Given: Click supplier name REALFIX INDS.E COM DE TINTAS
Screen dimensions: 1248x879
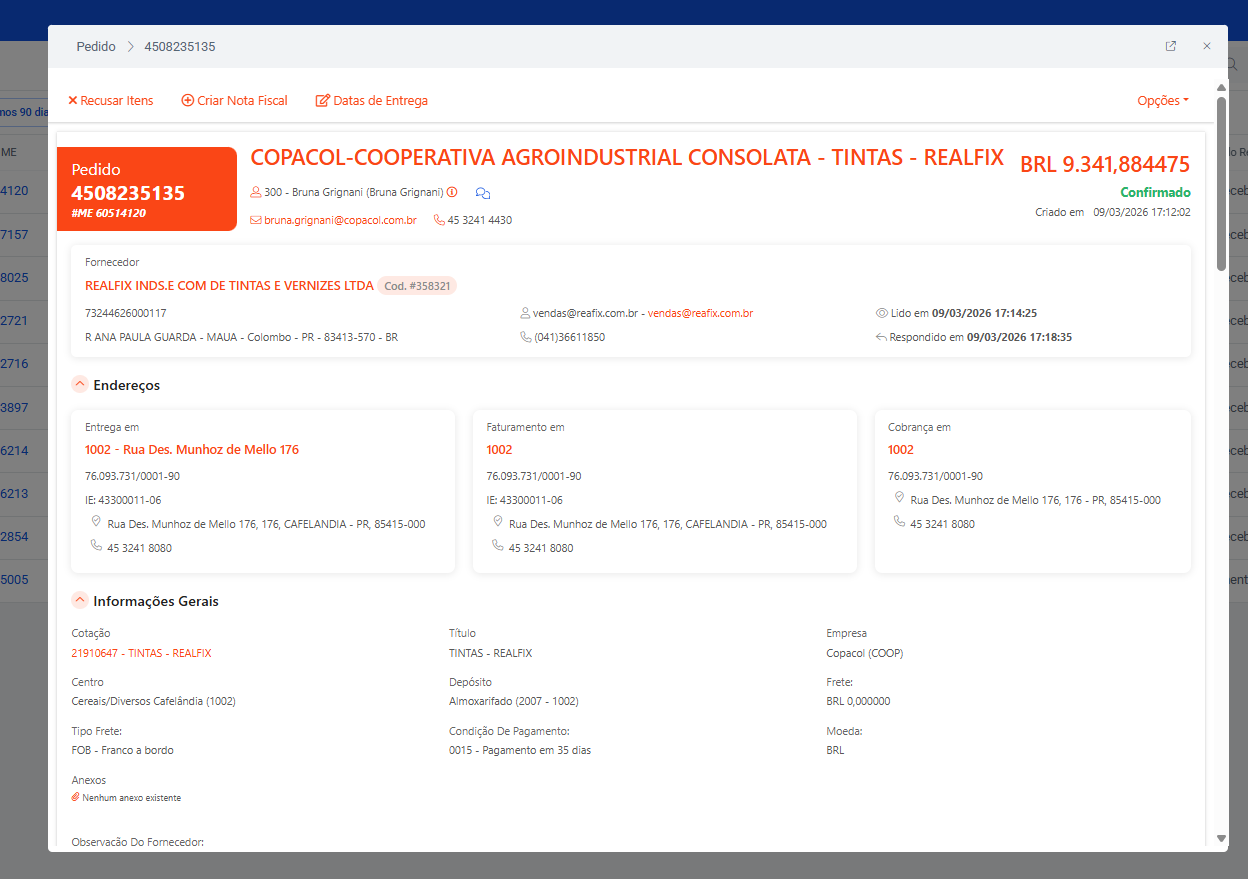Looking at the screenshot, I should [x=229, y=286].
